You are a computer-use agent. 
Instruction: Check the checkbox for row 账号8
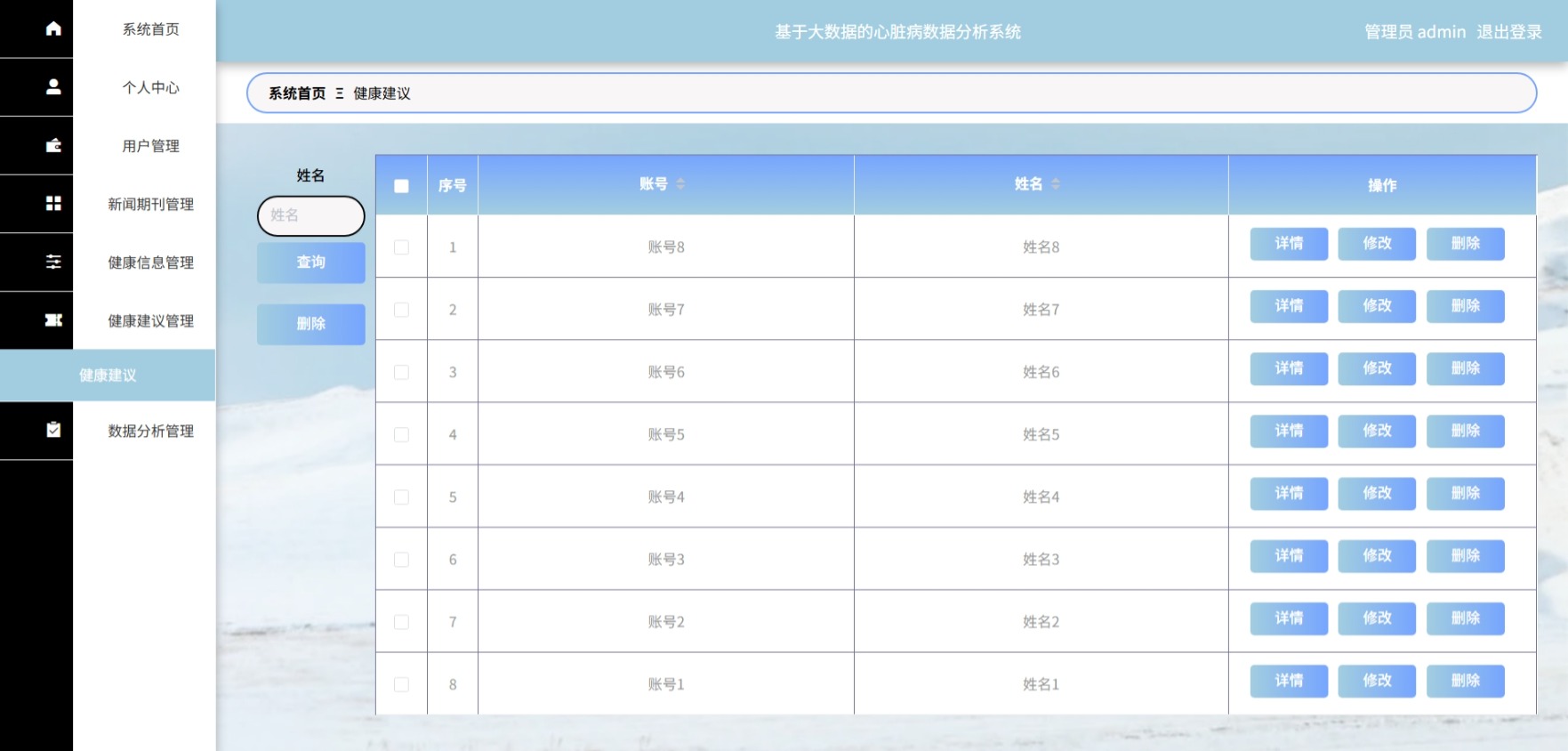click(401, 247)
